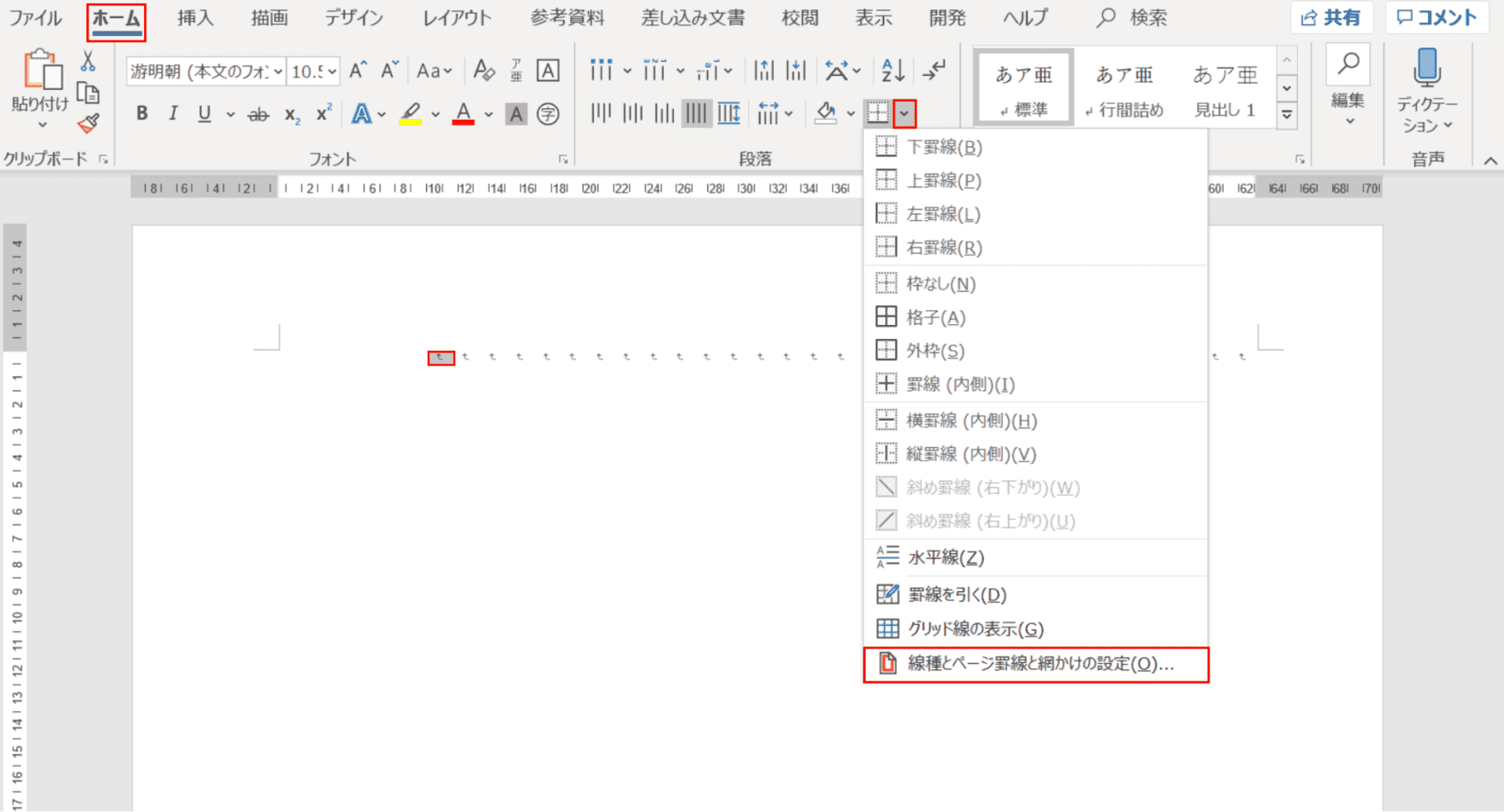Screen dimensions: 1504x812
Task: Click the ディクテーション microphone icon
Action: [x=1426, y=69]
